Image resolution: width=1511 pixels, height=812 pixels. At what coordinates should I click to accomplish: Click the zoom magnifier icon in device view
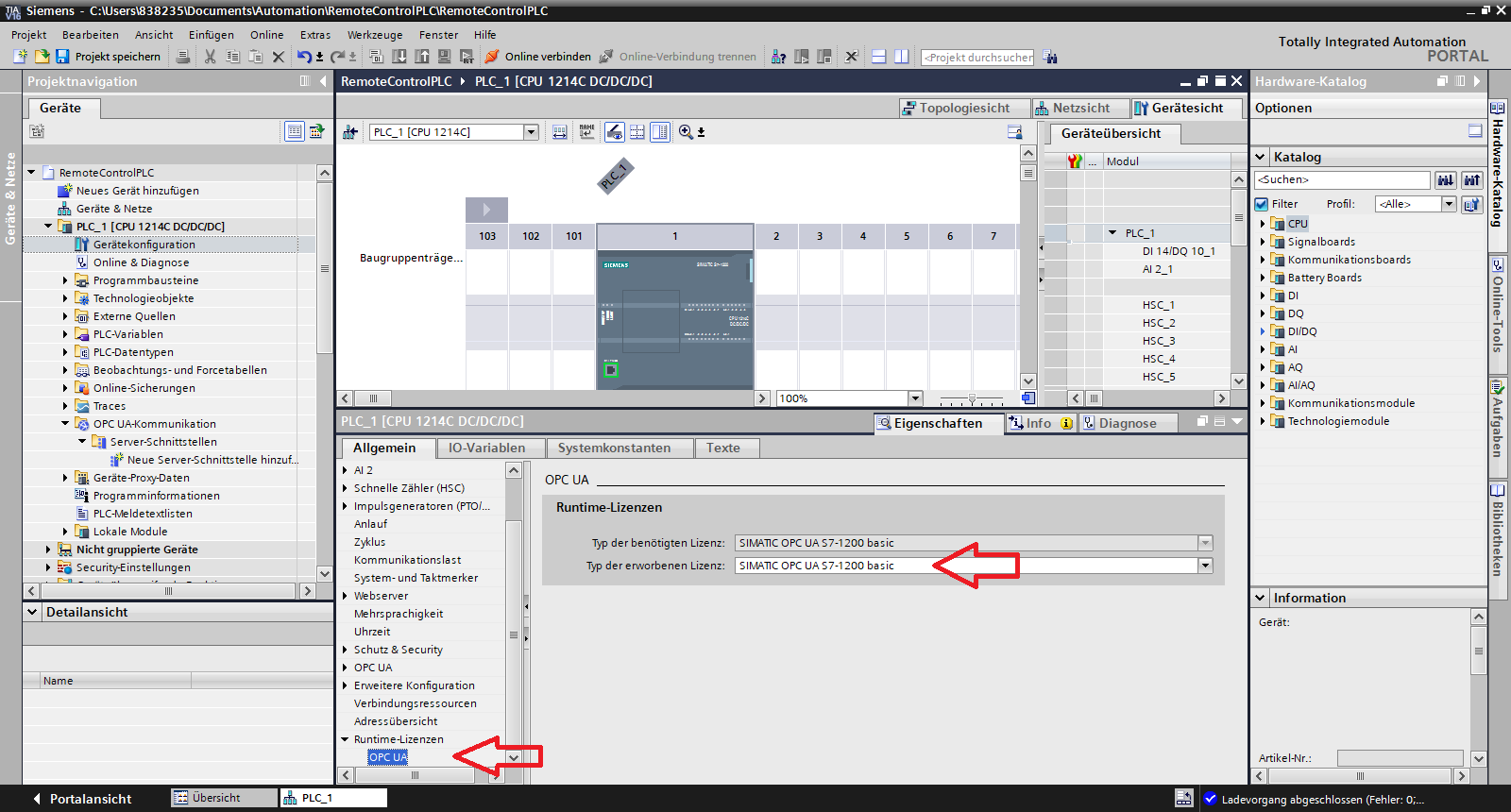click(x=686, y=132)
